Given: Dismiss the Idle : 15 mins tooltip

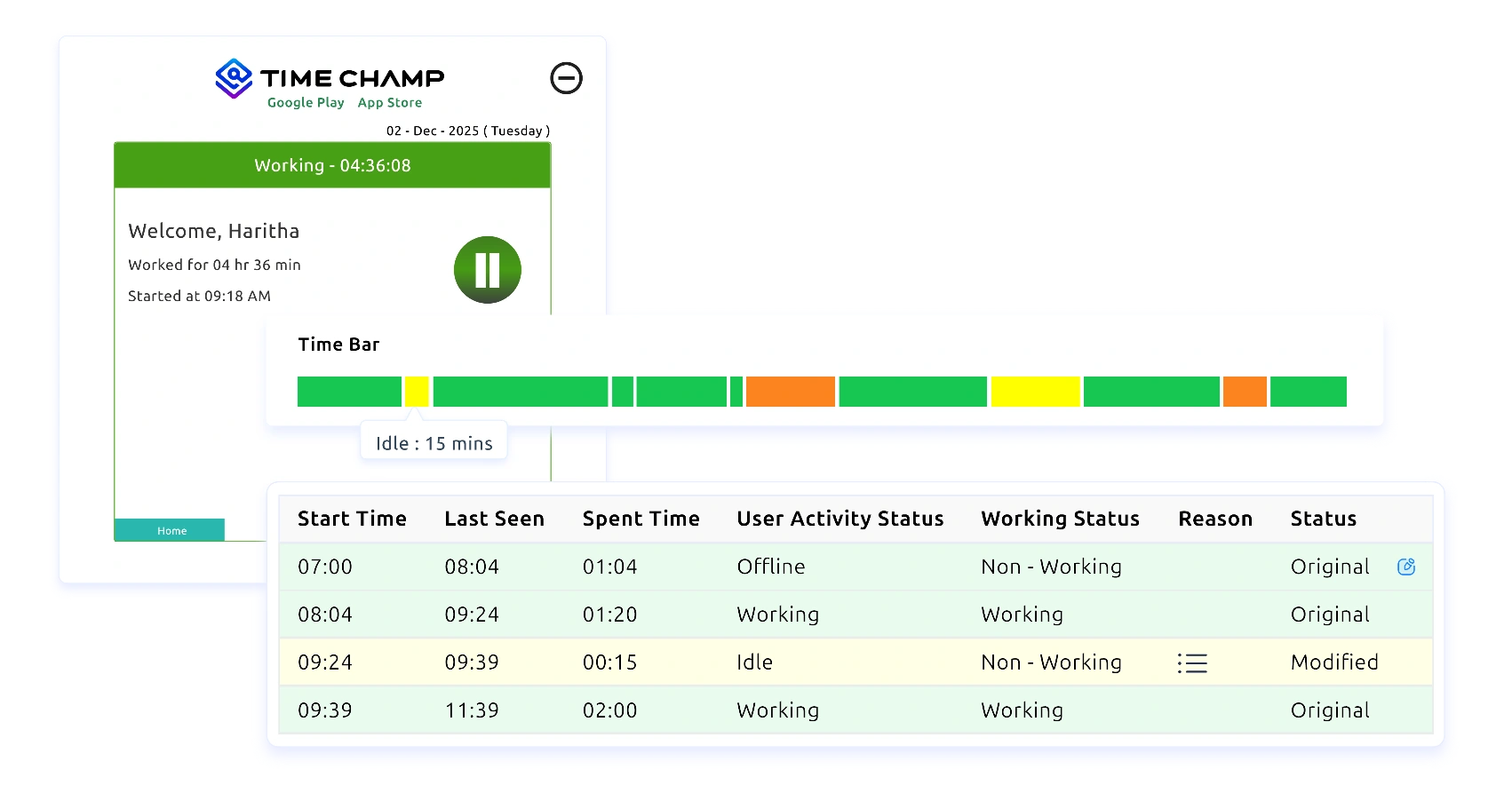Looking at the screenshot, I should (433, 441).
